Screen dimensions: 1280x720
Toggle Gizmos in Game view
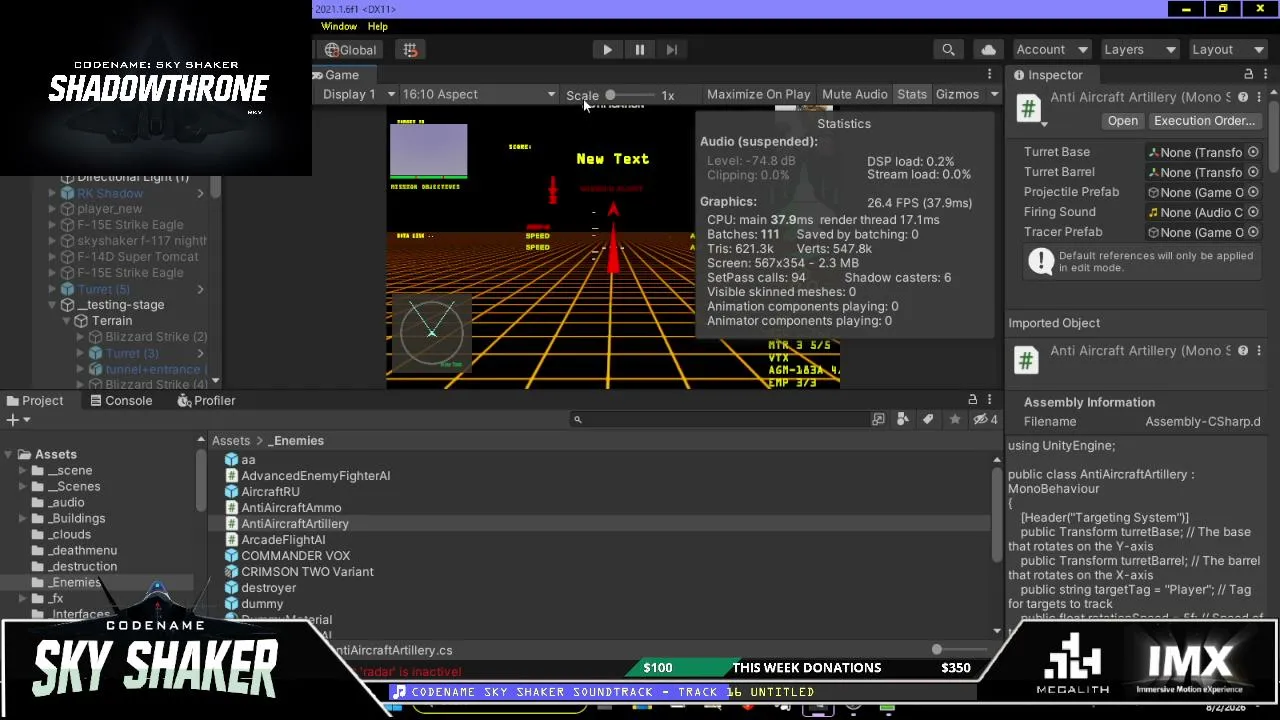957,94
